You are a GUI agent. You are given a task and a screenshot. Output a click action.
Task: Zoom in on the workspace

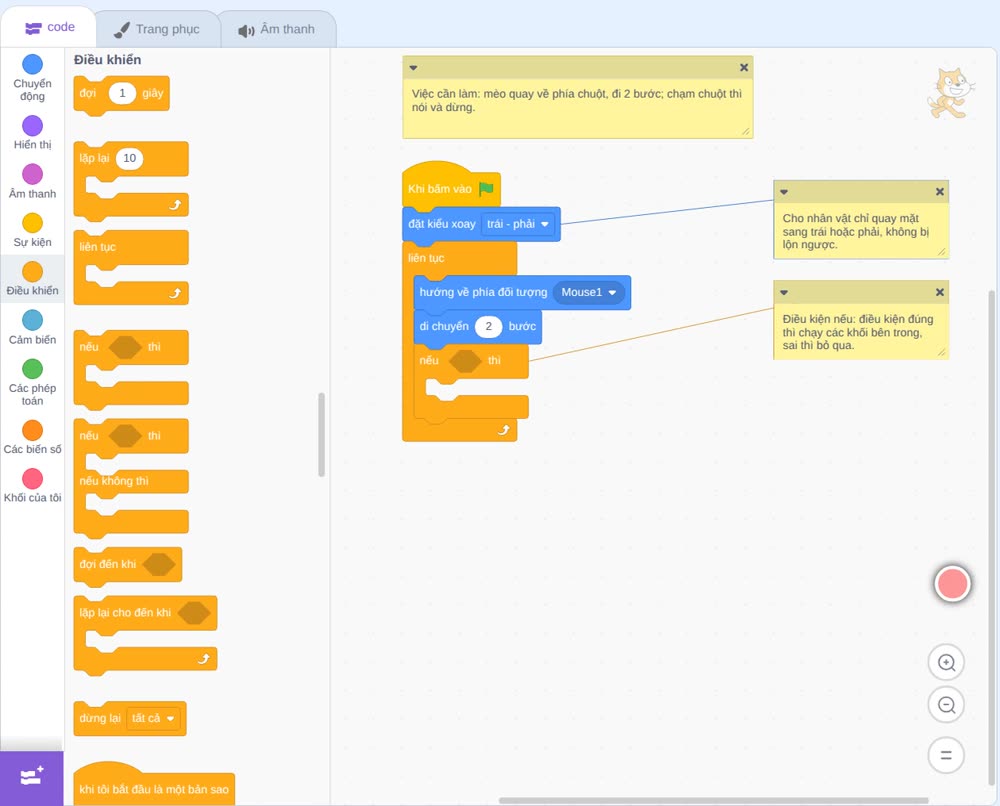(946, 663)
